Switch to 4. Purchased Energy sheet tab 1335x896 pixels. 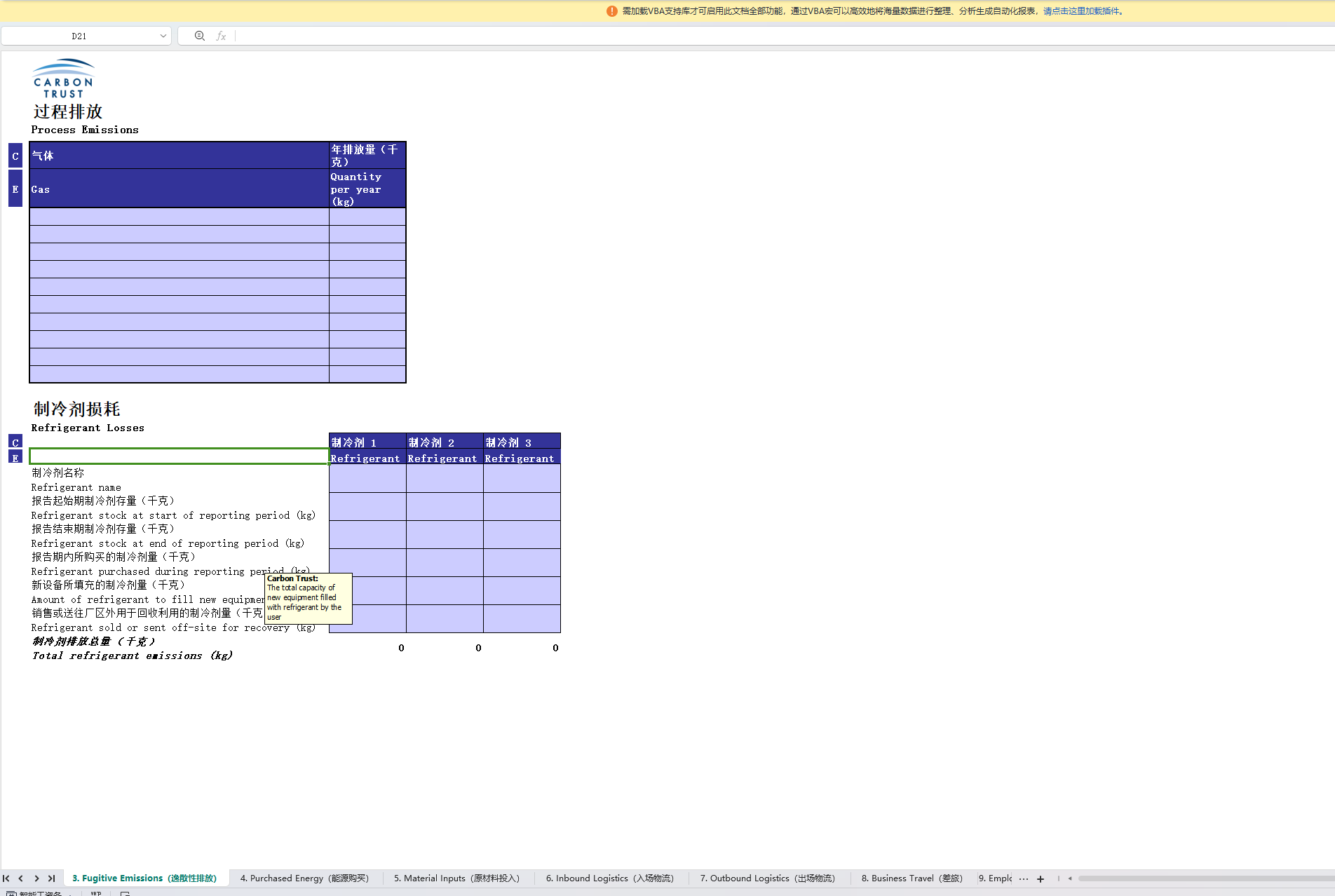(304, 878)
